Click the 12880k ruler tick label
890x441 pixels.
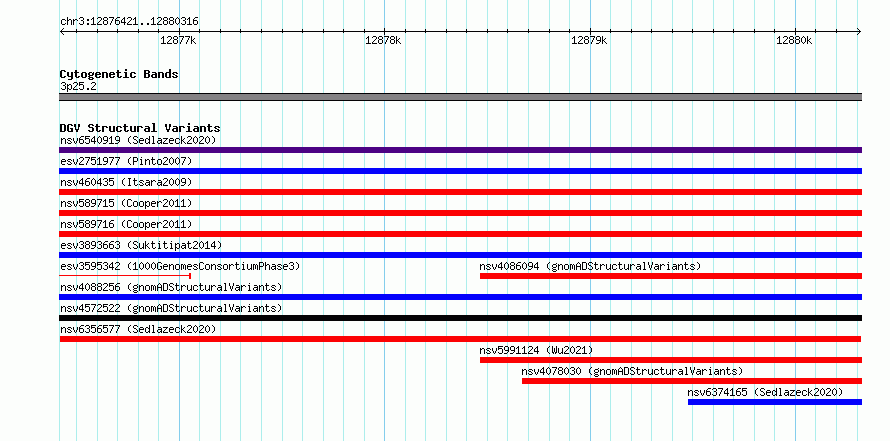795,40
